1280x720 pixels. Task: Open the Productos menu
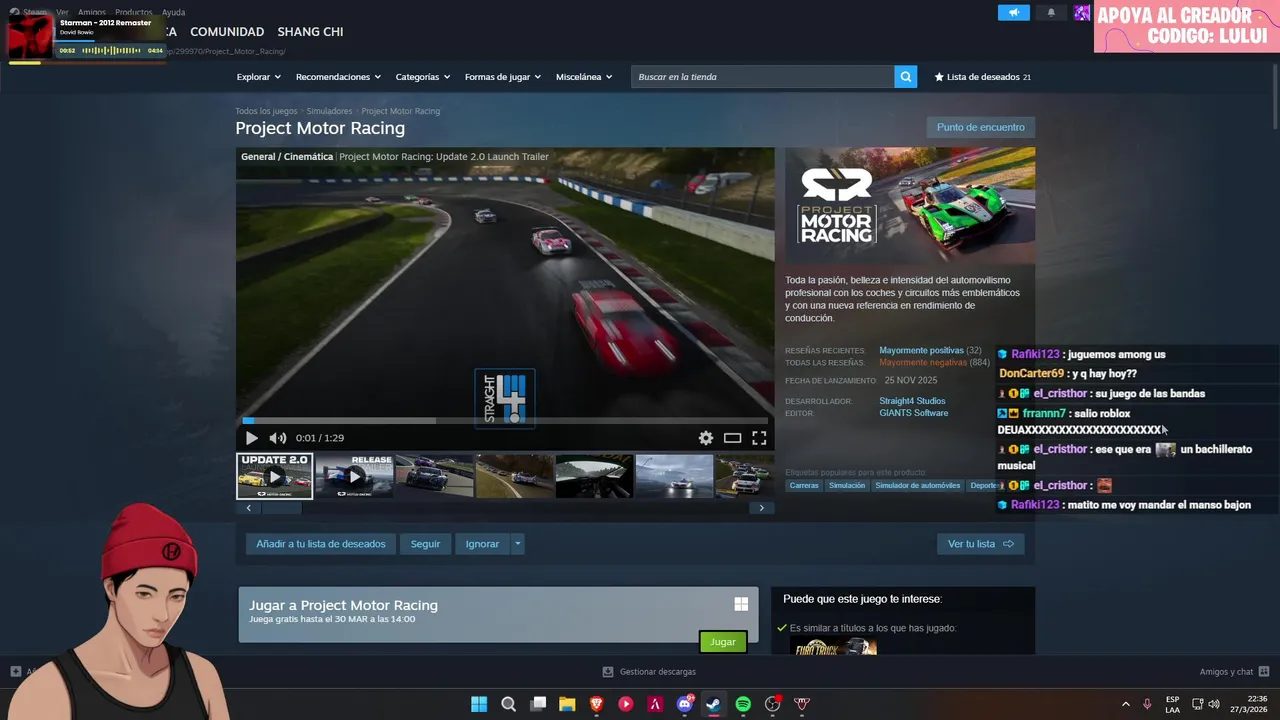coord(133,12)
